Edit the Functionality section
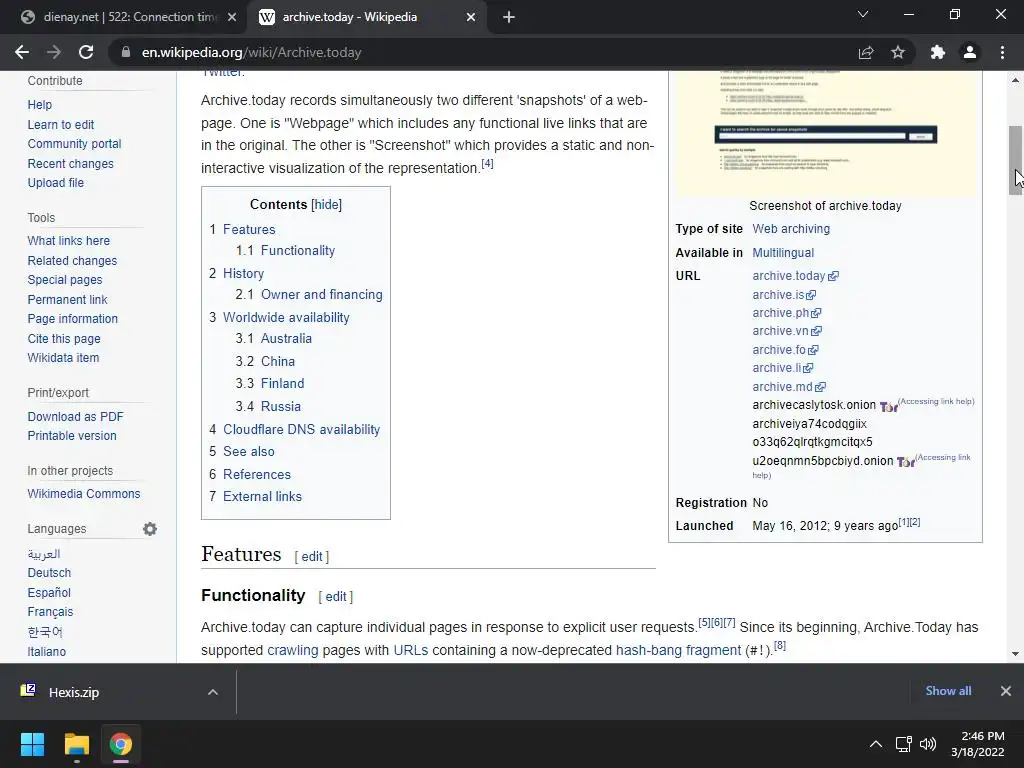The image size is (1024, 768). (x=336, y=596)
